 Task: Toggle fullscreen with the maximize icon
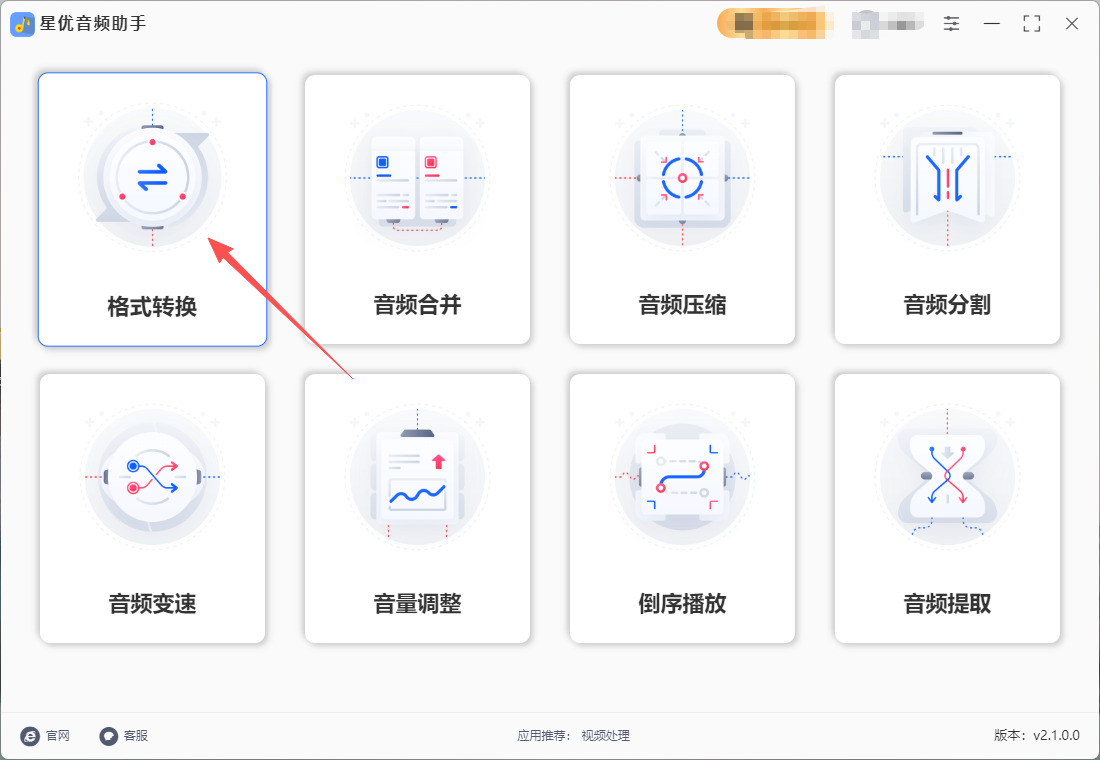1031,23
